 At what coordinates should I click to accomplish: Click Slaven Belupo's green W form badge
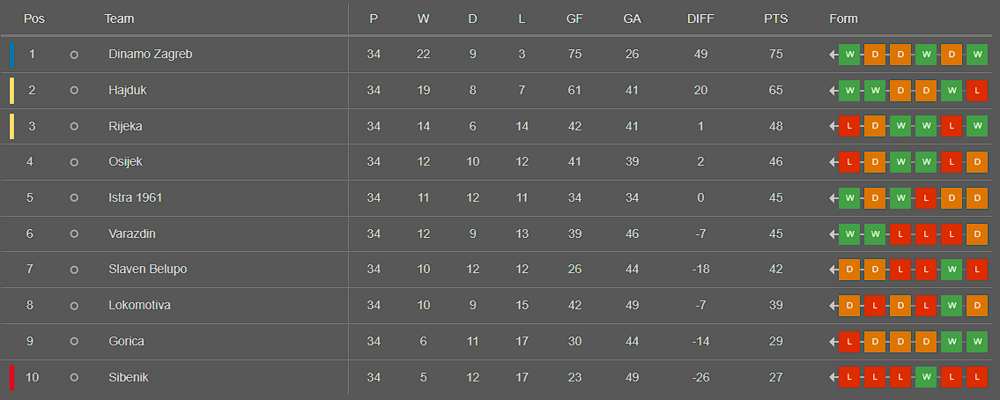tap(951, 270)
